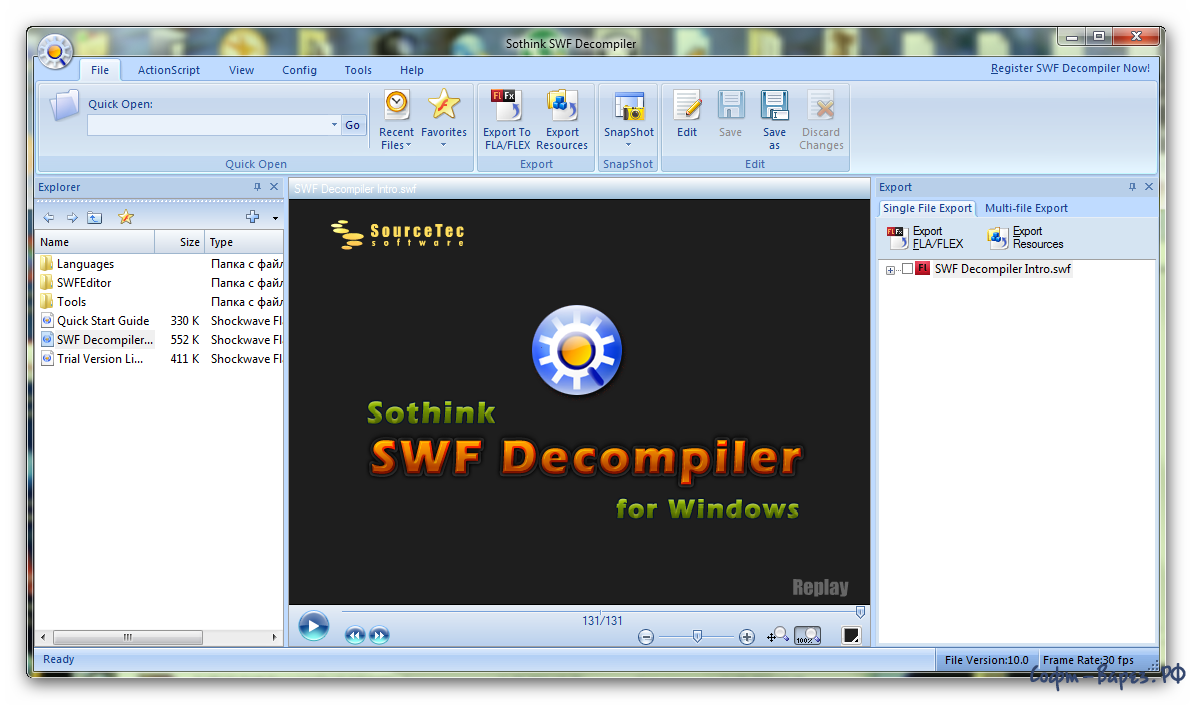Image resolution: width=1193 pixels, height=705 pixels.
Task: Sort Explorer list by Type column
Action: [243, 242]
